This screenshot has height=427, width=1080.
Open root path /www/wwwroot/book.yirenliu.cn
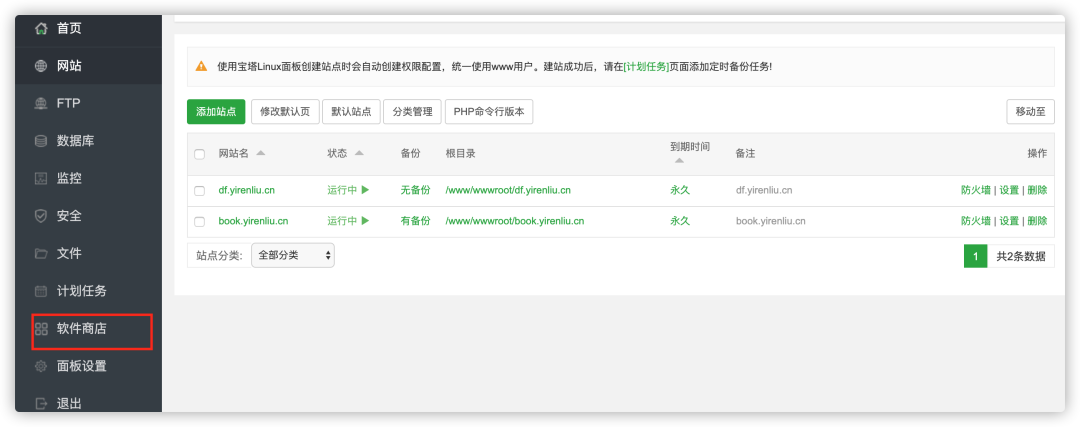pos(515,221)
